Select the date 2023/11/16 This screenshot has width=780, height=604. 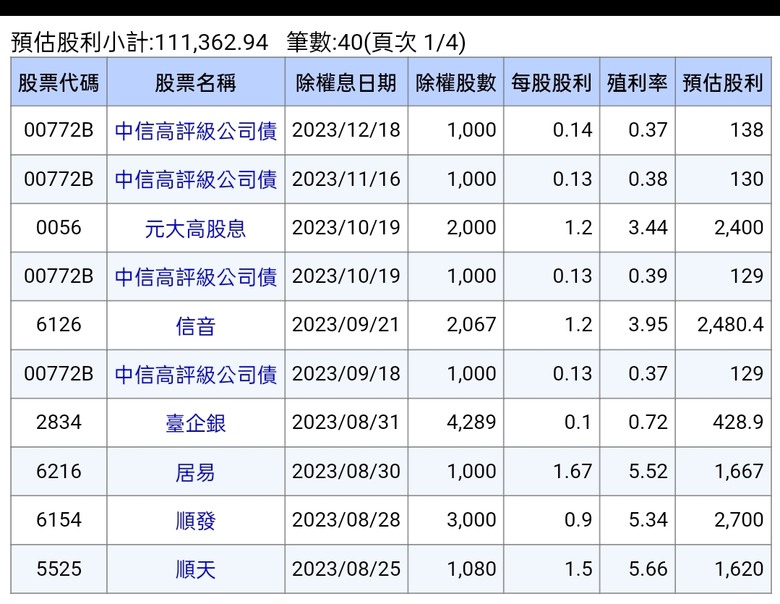pyautogui.click(x=346, y=179)
